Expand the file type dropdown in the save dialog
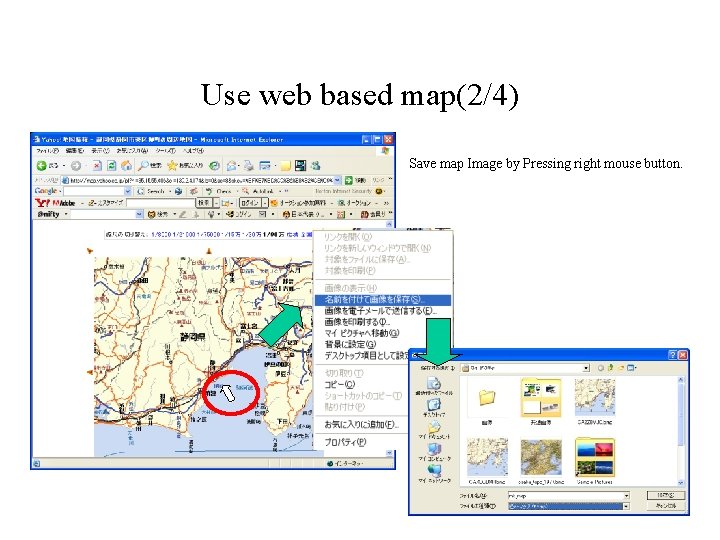Viewport: 720px width, 540px height. [626, 506]
